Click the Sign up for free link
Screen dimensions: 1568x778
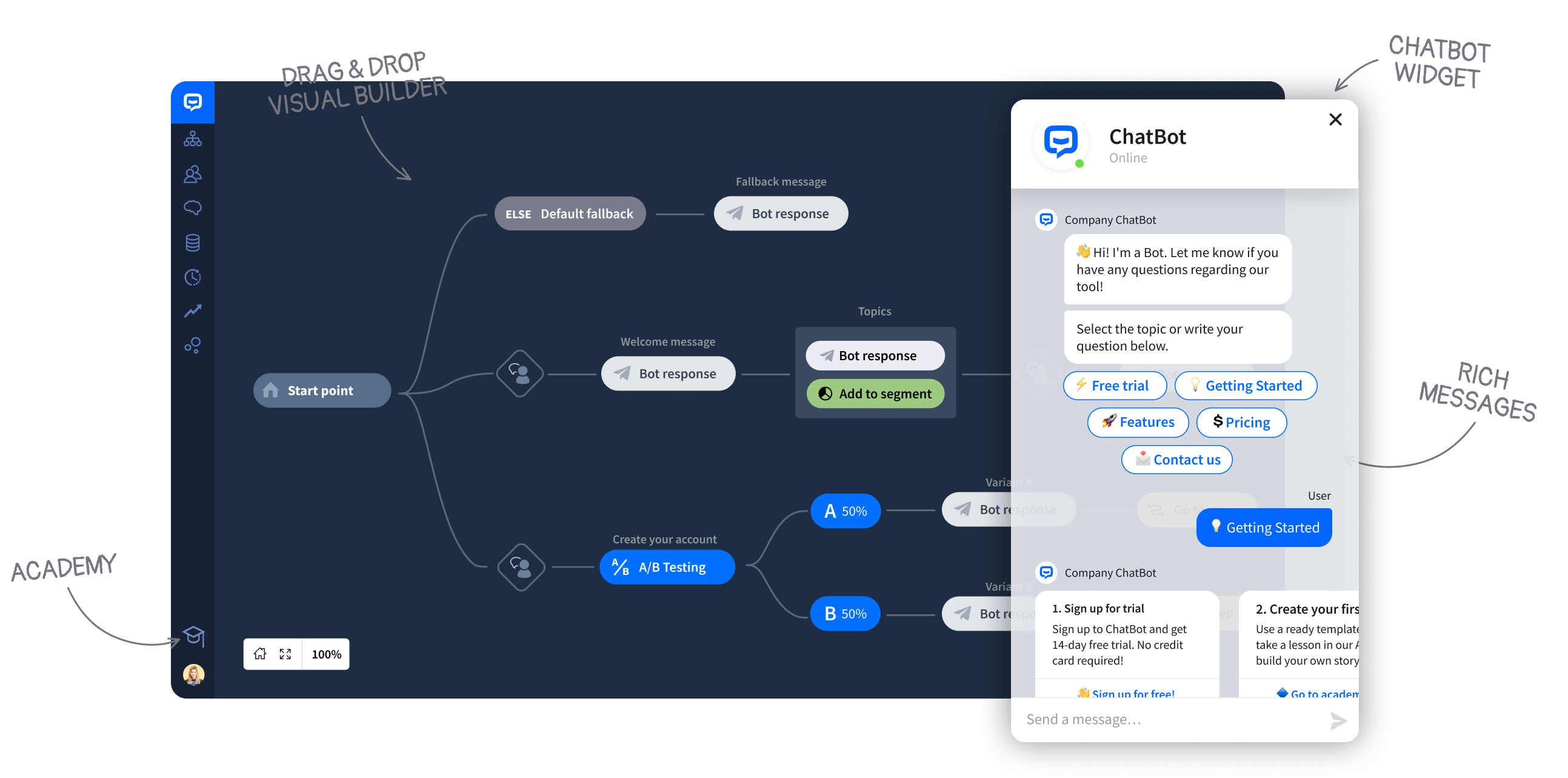(1126, 692)
